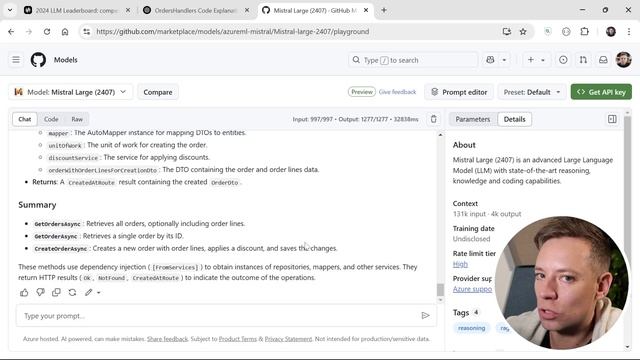Open the Prompt editor
640x360 pixels.
point(459,92)
